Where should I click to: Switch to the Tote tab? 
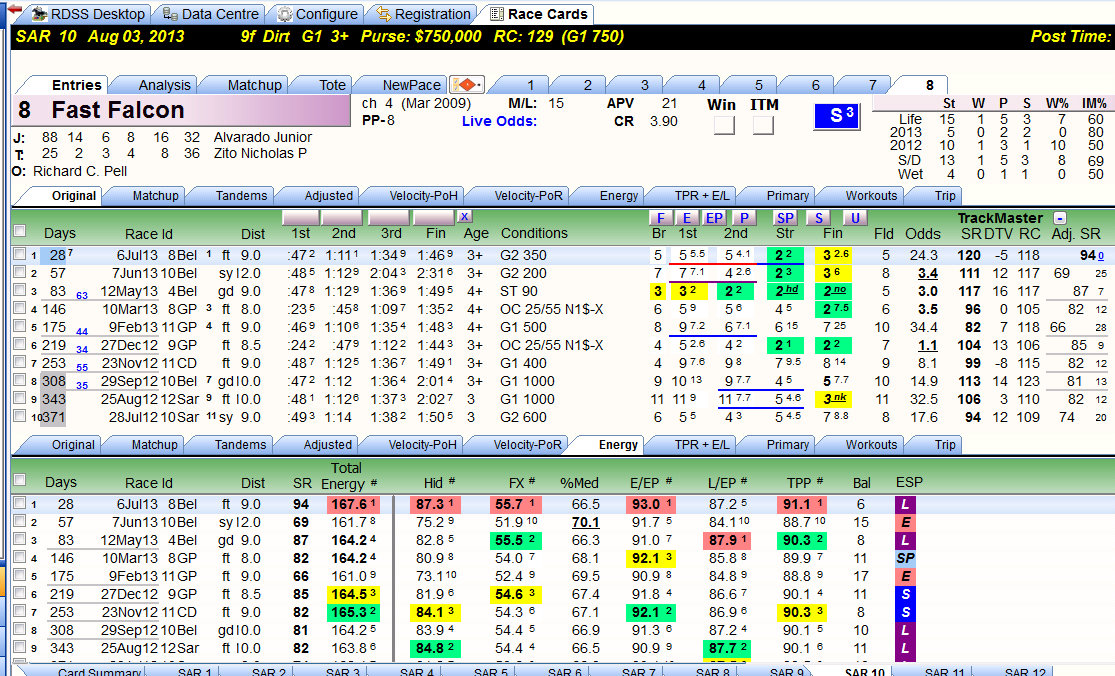[x=332, y=85]
